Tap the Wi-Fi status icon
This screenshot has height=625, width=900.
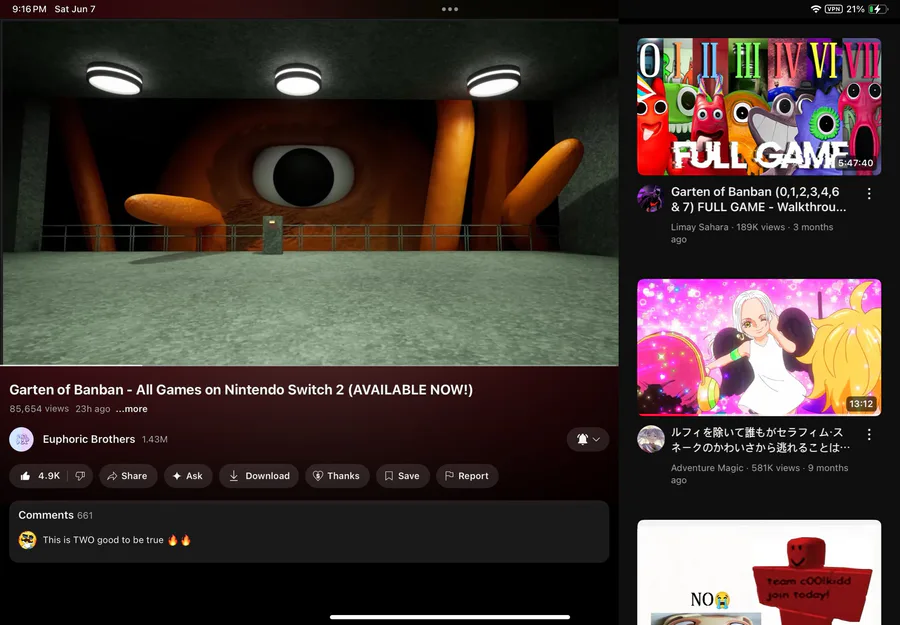(x=815, y=9)
